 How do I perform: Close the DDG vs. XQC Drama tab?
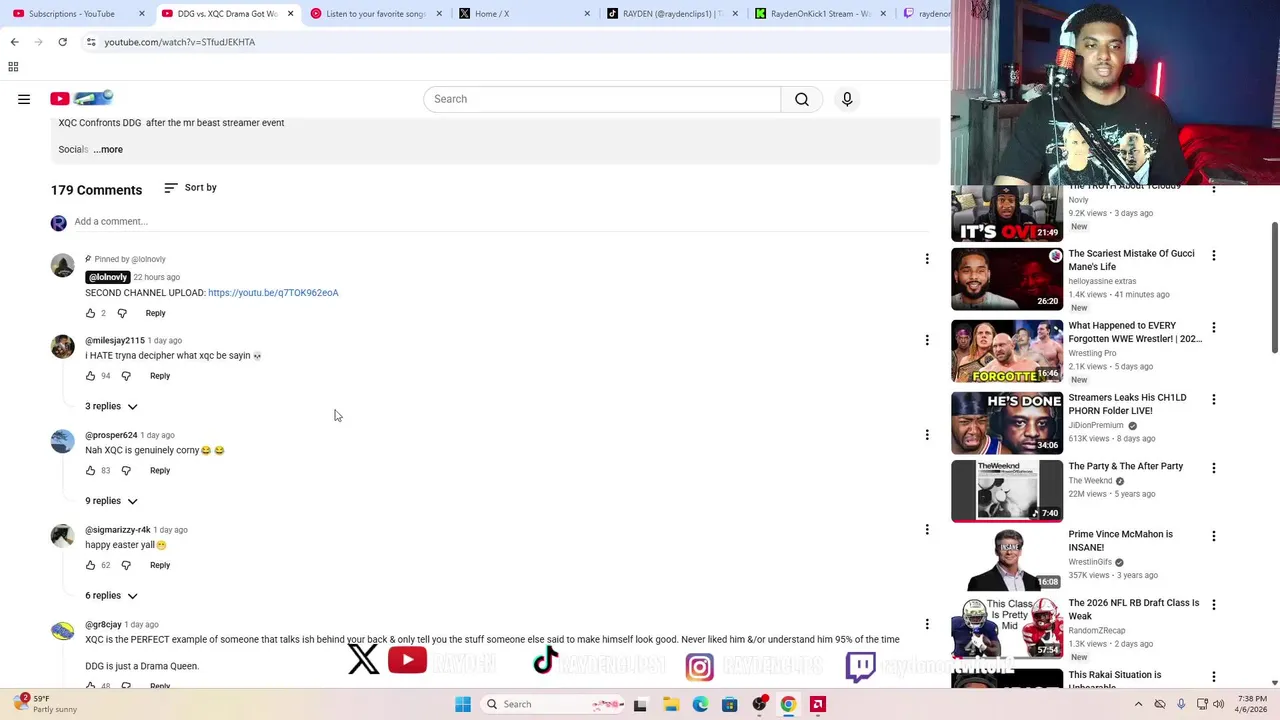291,14
